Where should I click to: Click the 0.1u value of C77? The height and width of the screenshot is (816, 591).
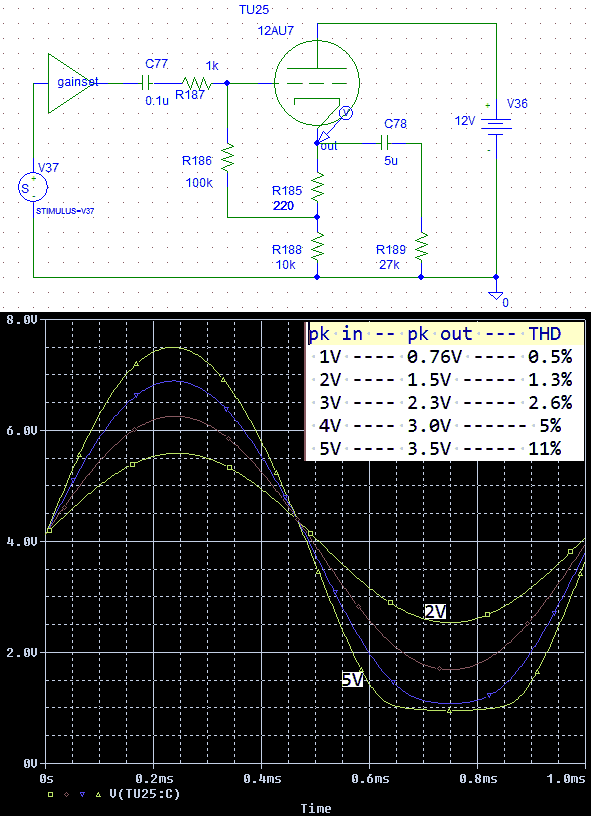click(157, 101)
